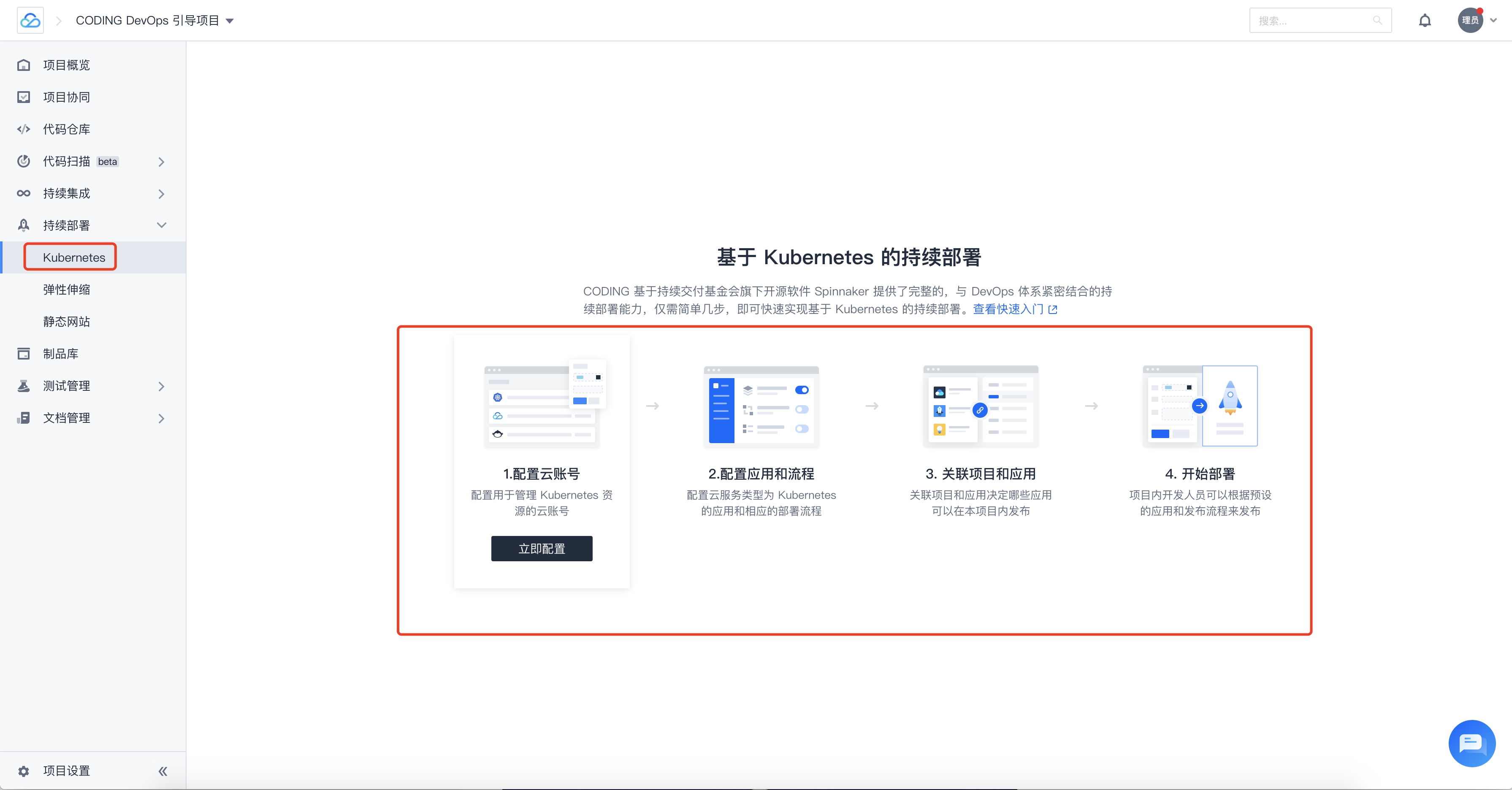Click the beta badge beside 代码扫描

107,161
